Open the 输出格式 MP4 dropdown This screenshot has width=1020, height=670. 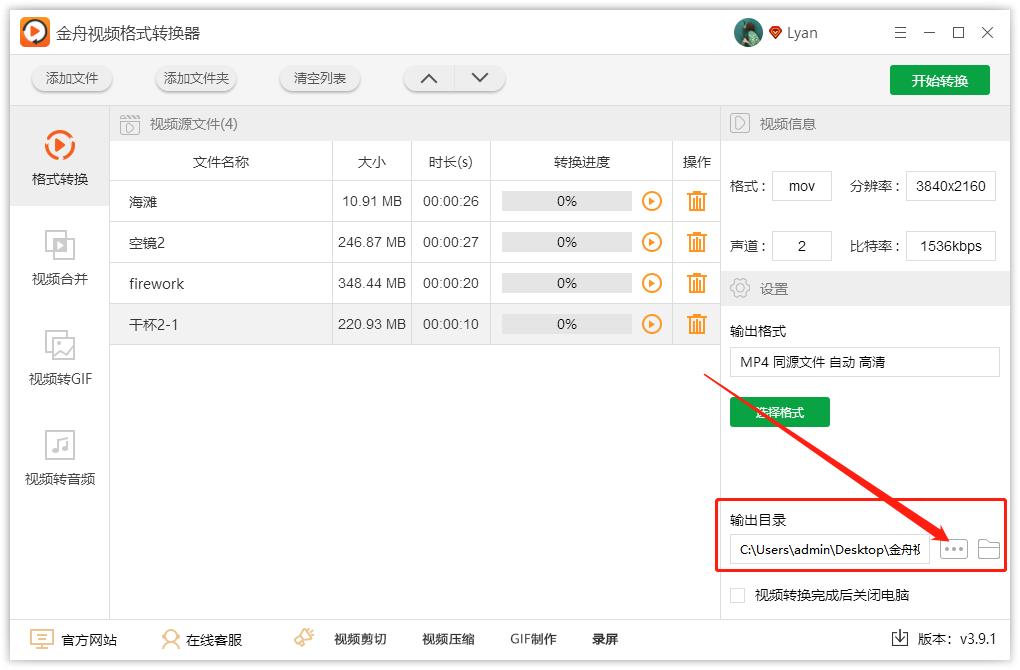864,361
